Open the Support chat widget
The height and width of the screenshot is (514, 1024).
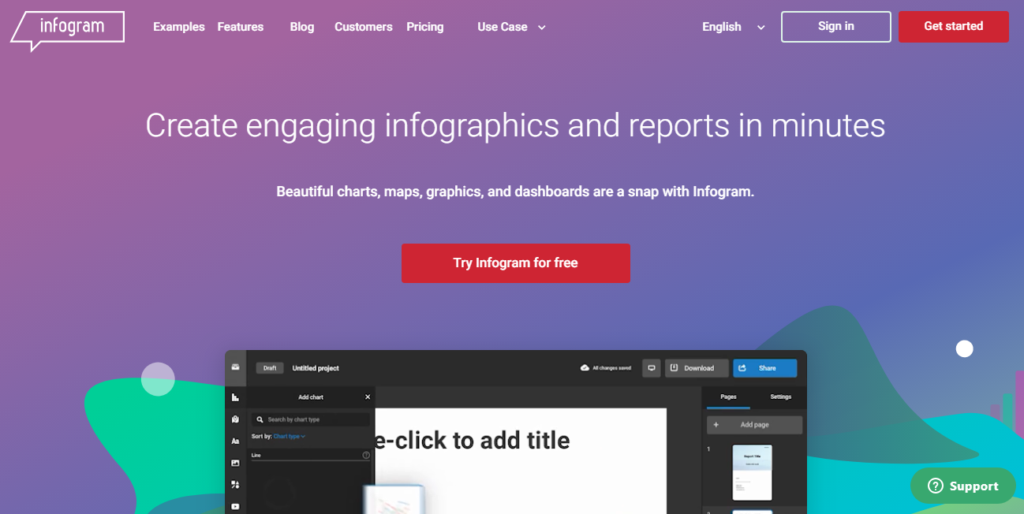[x=963, y=486]
